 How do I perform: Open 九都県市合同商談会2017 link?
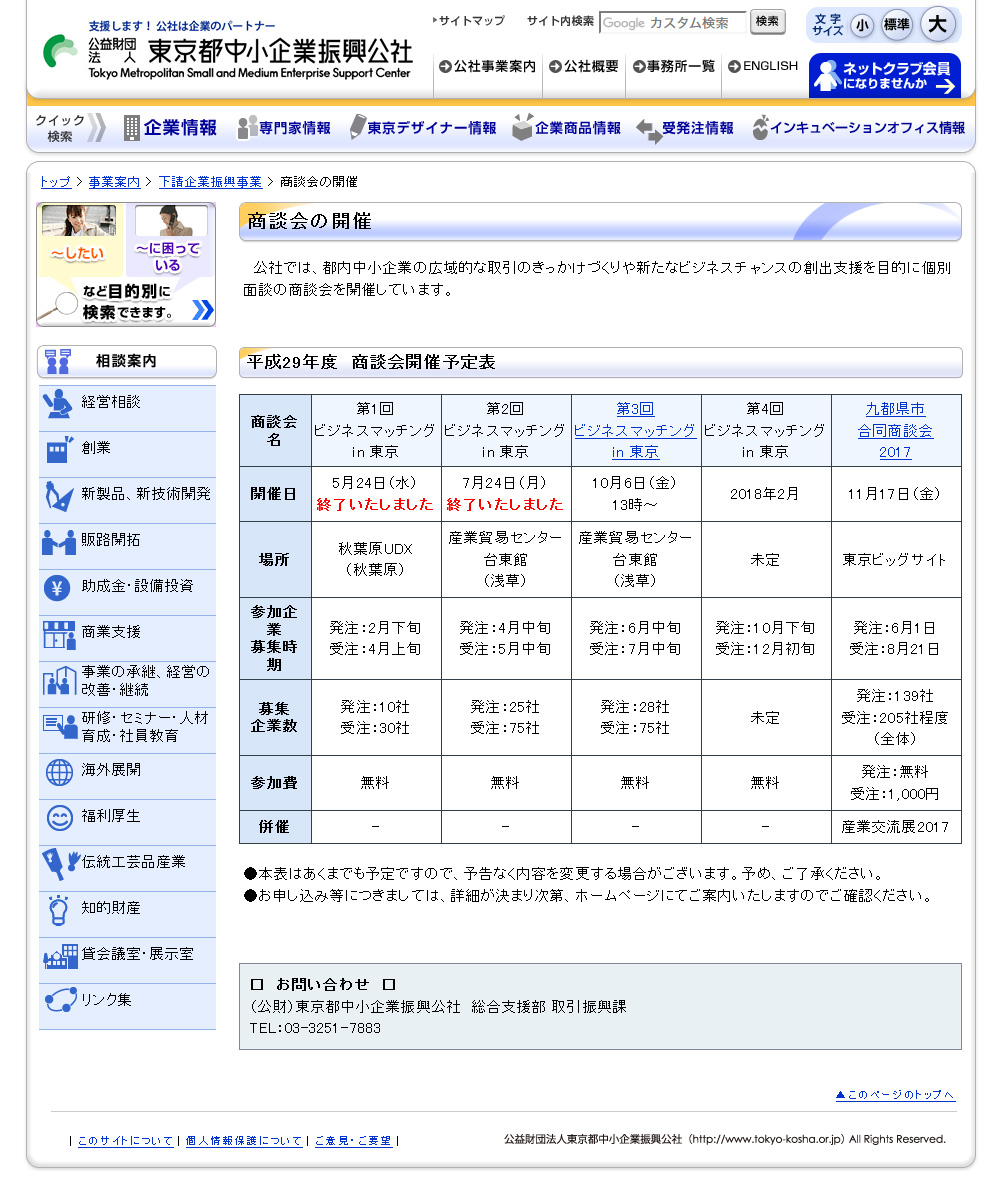895,430
